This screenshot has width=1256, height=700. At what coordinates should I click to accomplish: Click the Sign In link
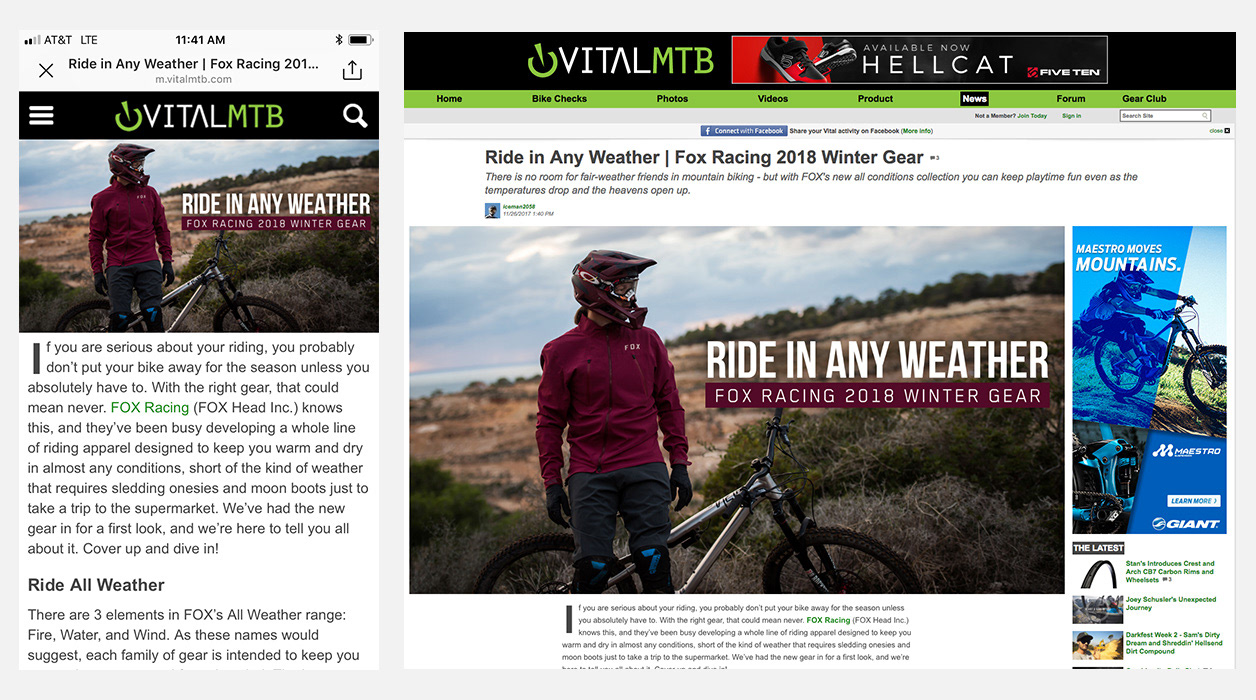(1071, 116)
